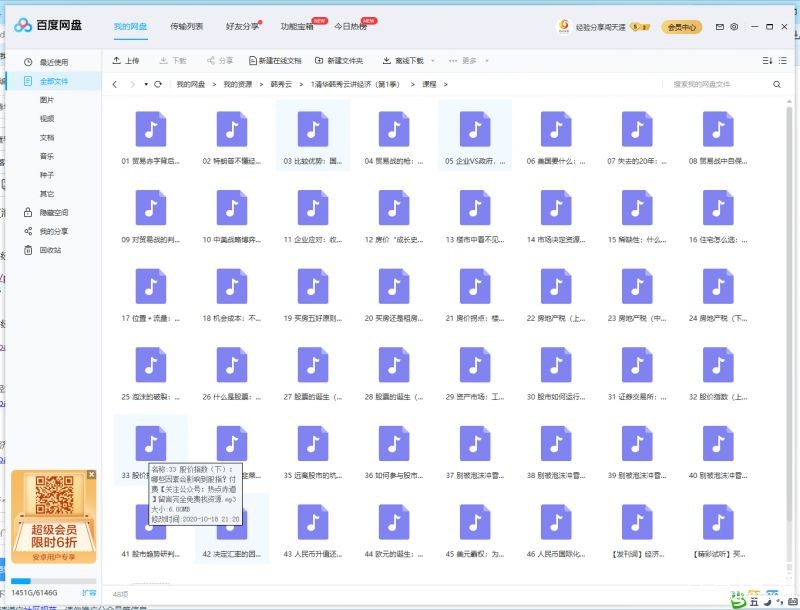Click the 下载 download button
The height and width of the screenshot is (610, 800).
(173, 61)
